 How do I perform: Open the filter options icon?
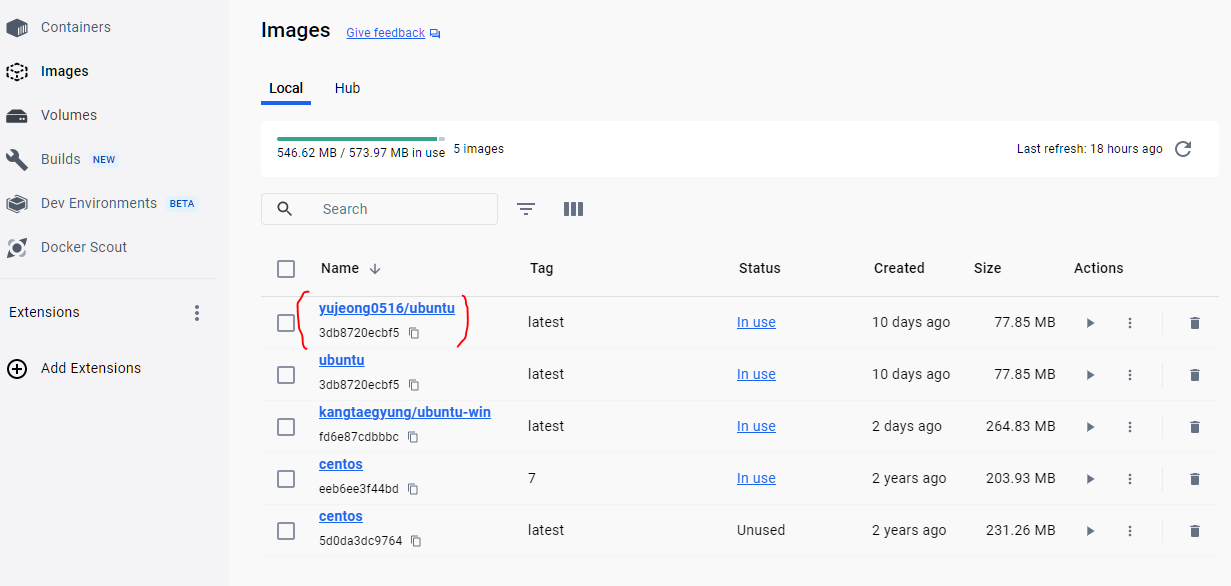coord(526,209)
